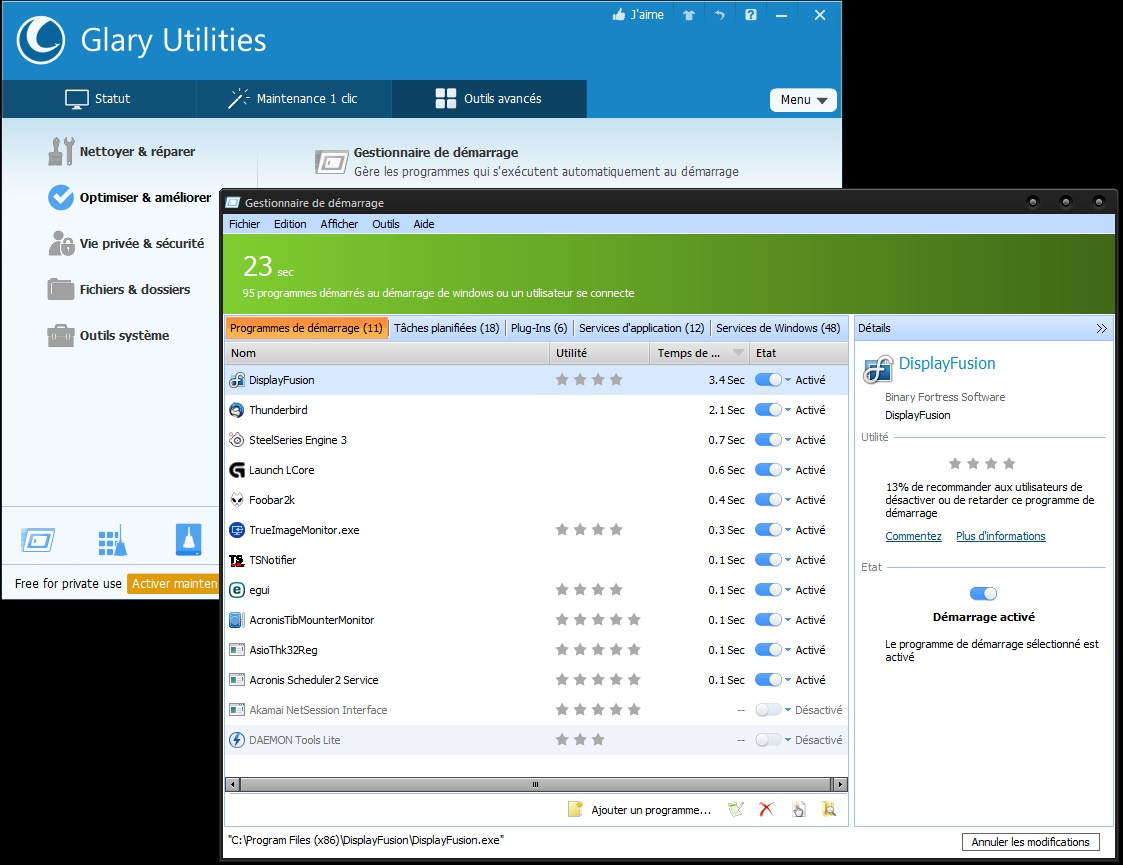Switch to Services d'application (12) tab

(642, 328)
